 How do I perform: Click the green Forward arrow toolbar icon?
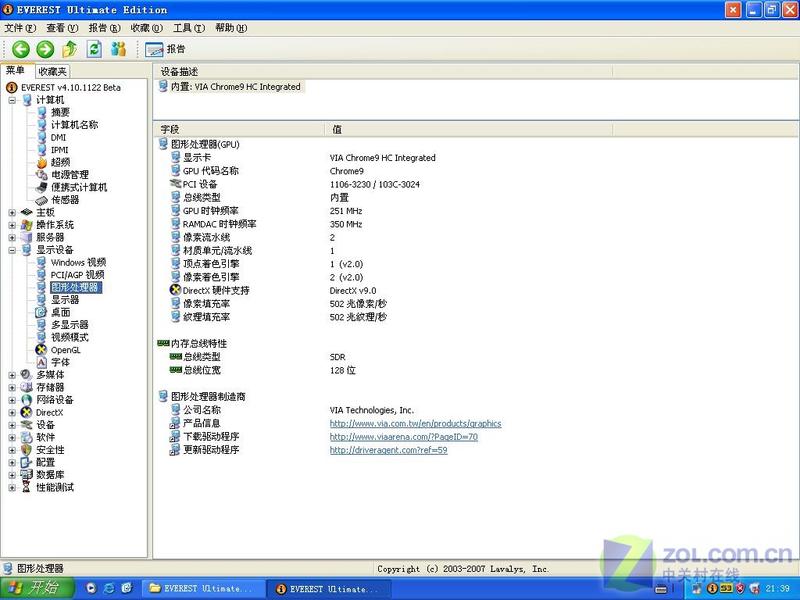tap(45, 49)
